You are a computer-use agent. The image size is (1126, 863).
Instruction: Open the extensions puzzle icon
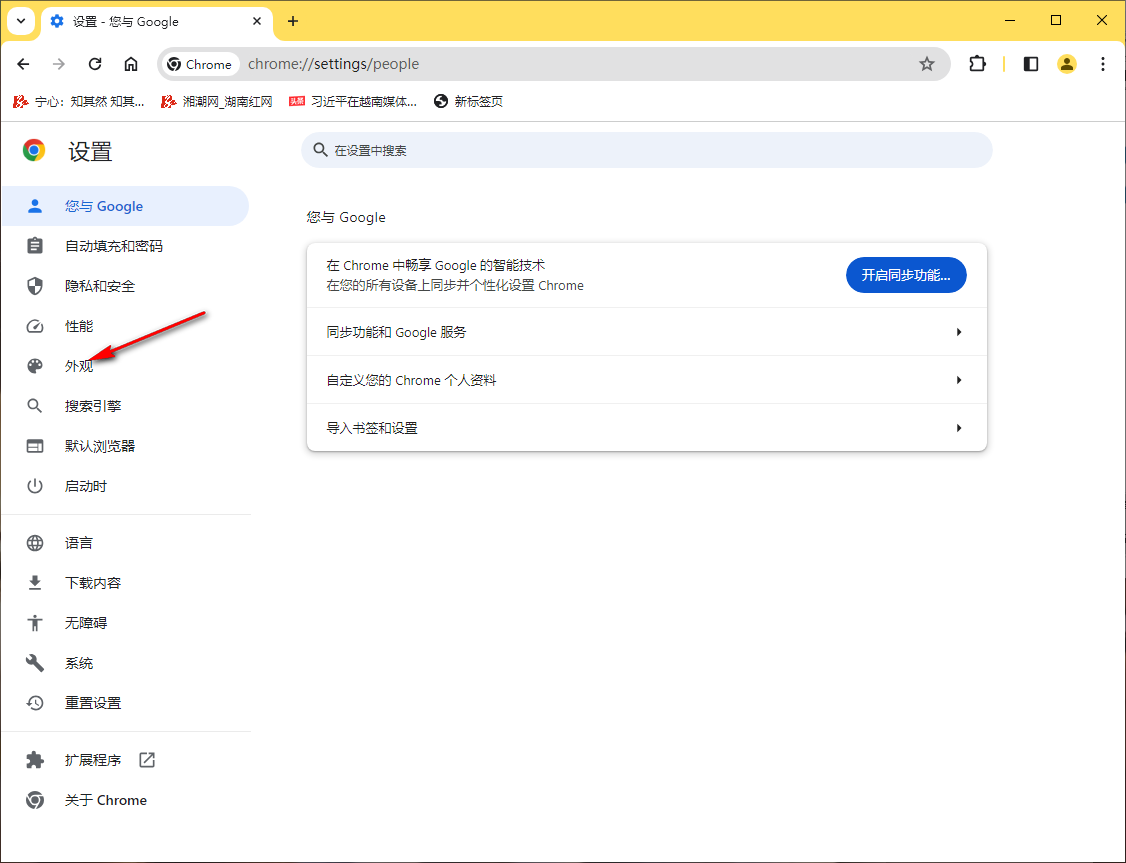click(x=977, y=64)
